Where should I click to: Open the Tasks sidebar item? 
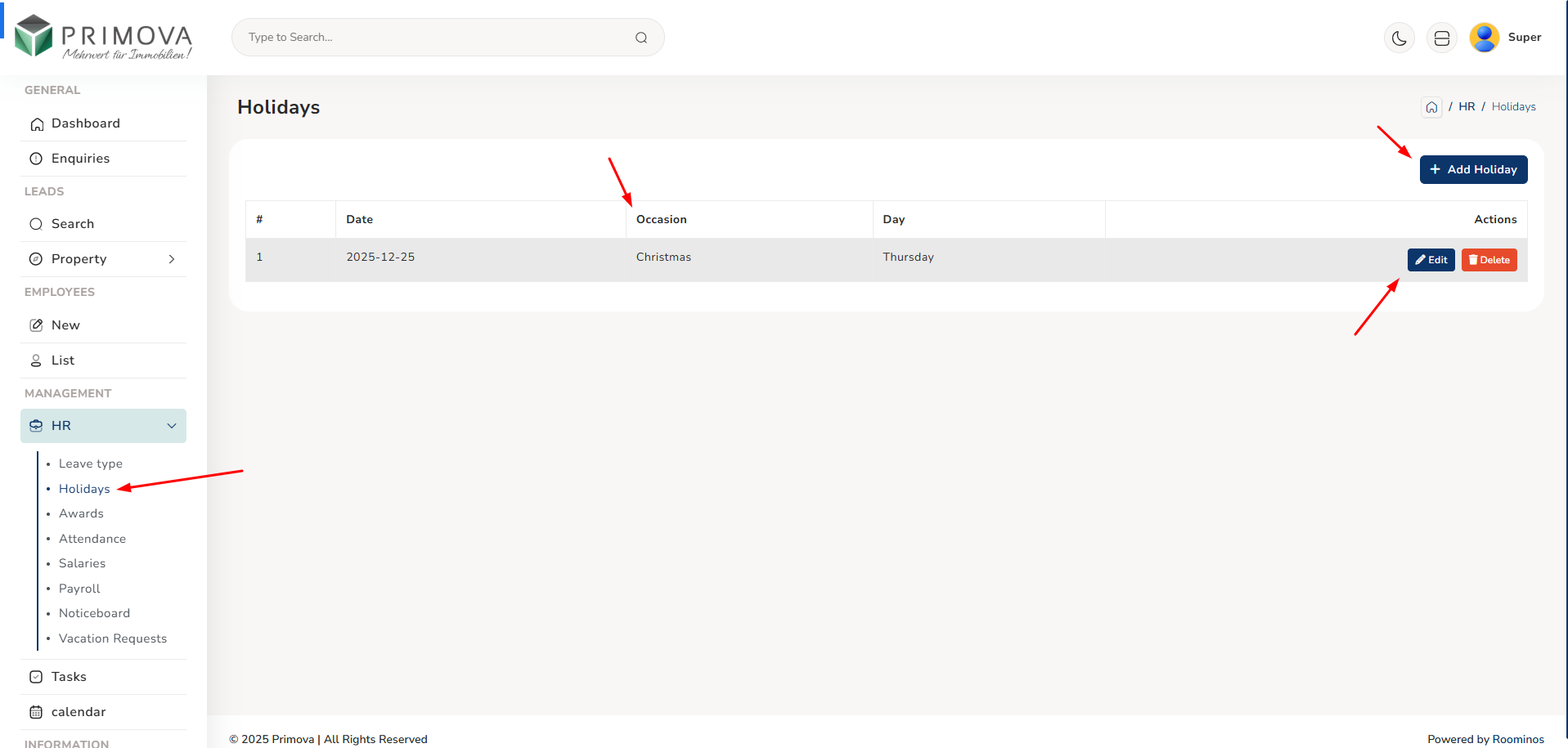click(x=69, y=677)
